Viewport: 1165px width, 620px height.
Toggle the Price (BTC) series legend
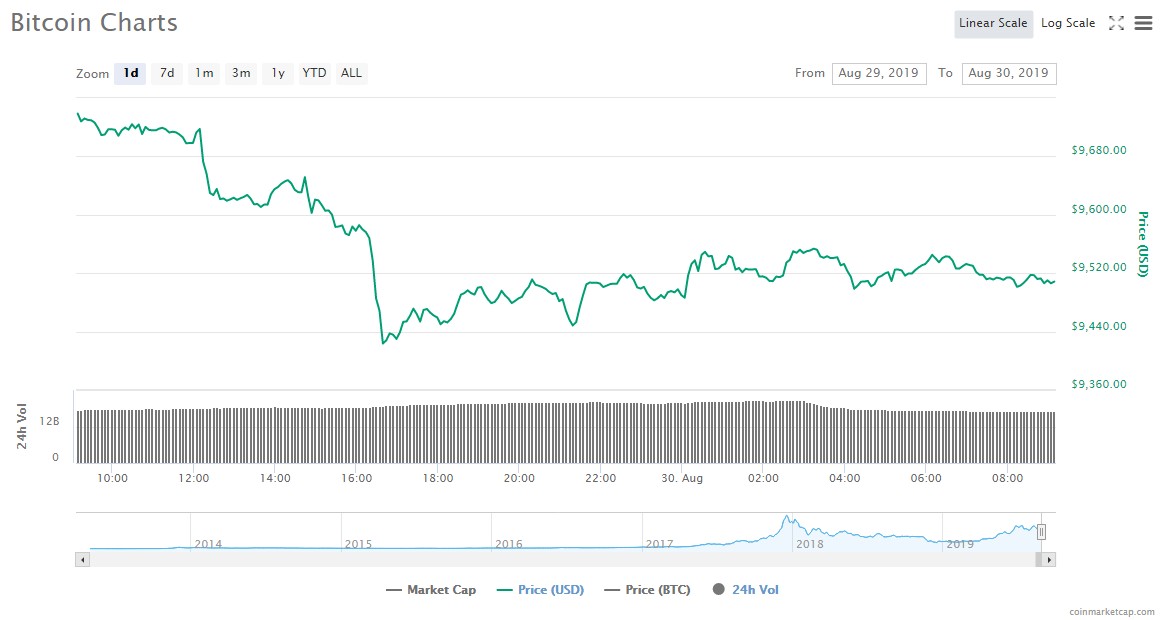coord(648,590)
